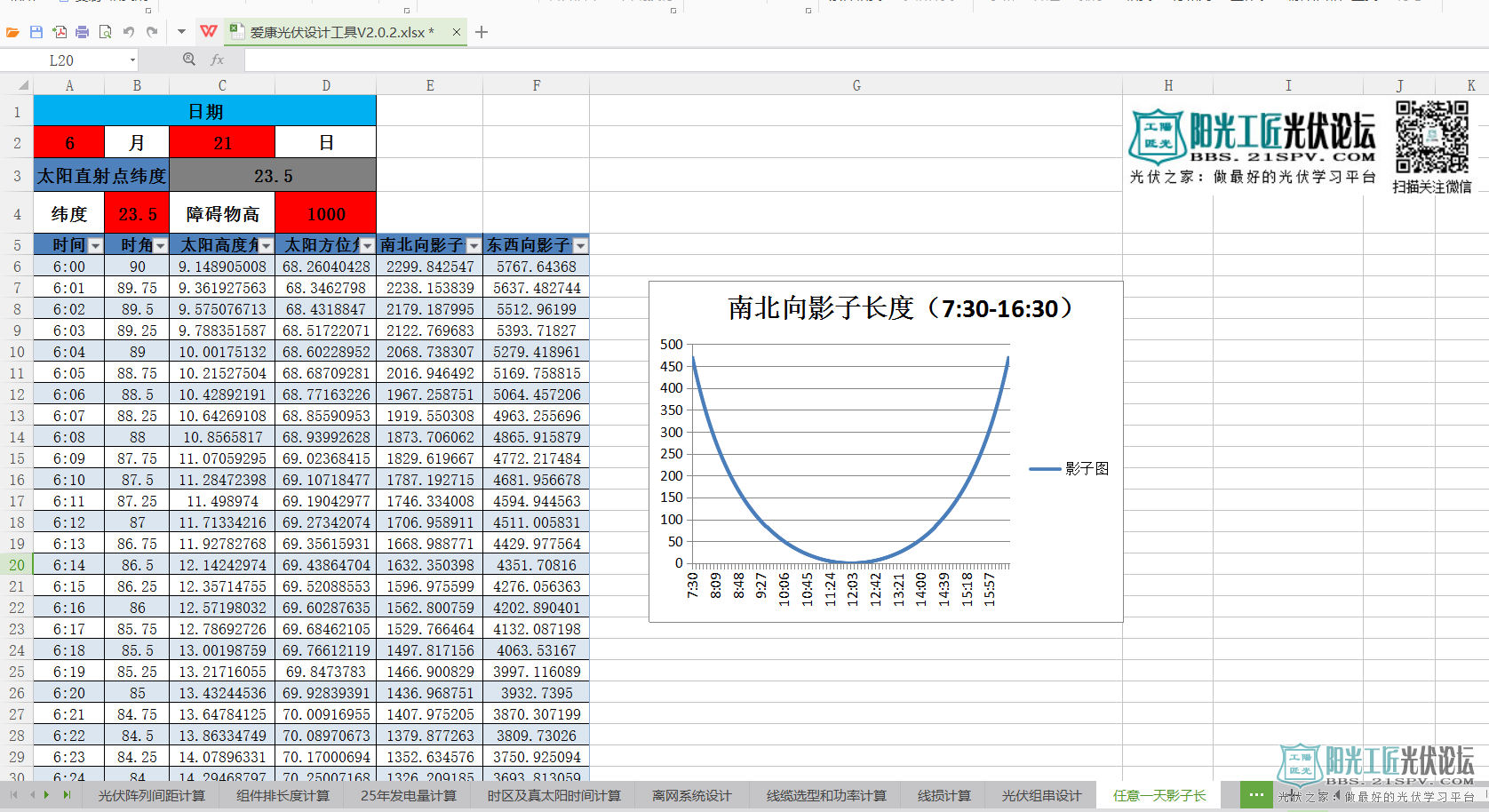Open the 太阳高度角 column filter dropdown
Screen dimensions: 1489x812
click(267, 246)
